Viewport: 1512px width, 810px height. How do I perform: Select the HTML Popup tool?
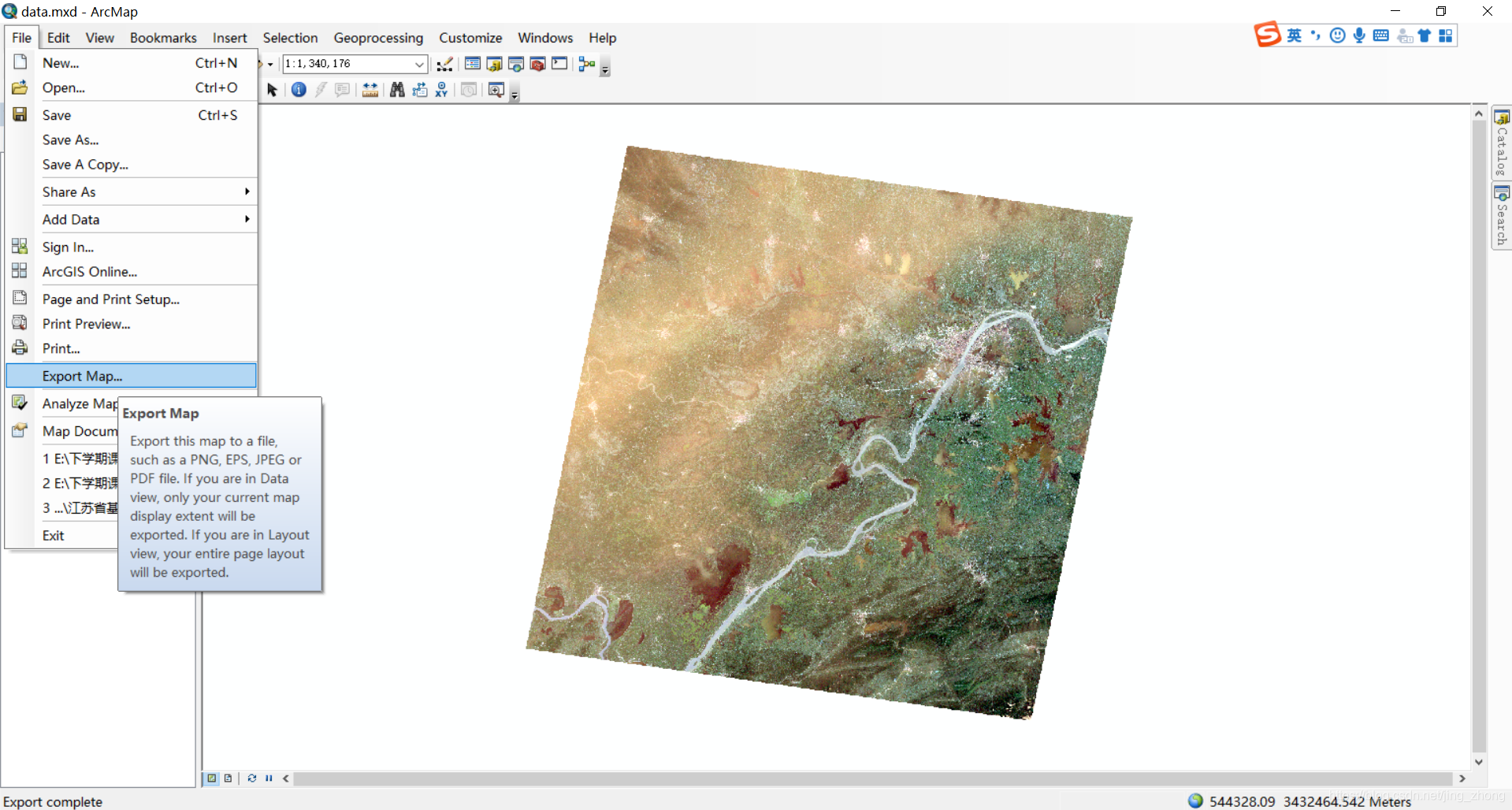(x=342, y=90)
